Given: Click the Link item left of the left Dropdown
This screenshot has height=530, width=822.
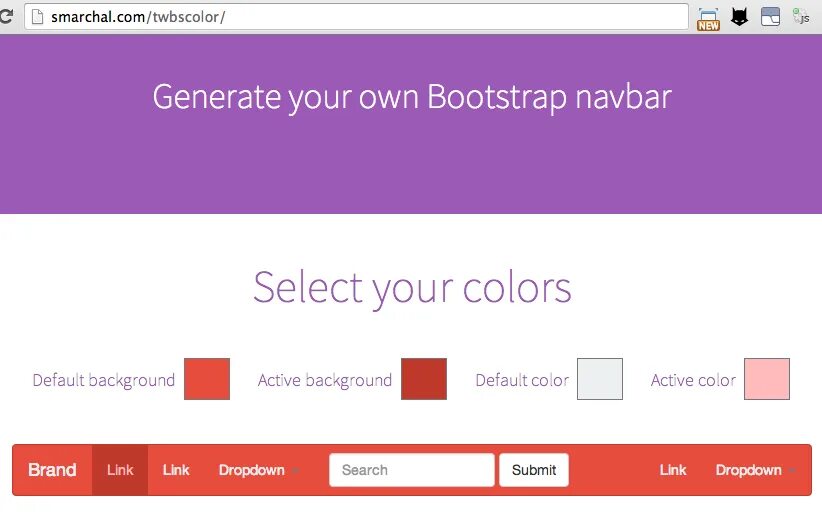Looking at the screenshot, I should click(176, 470).
